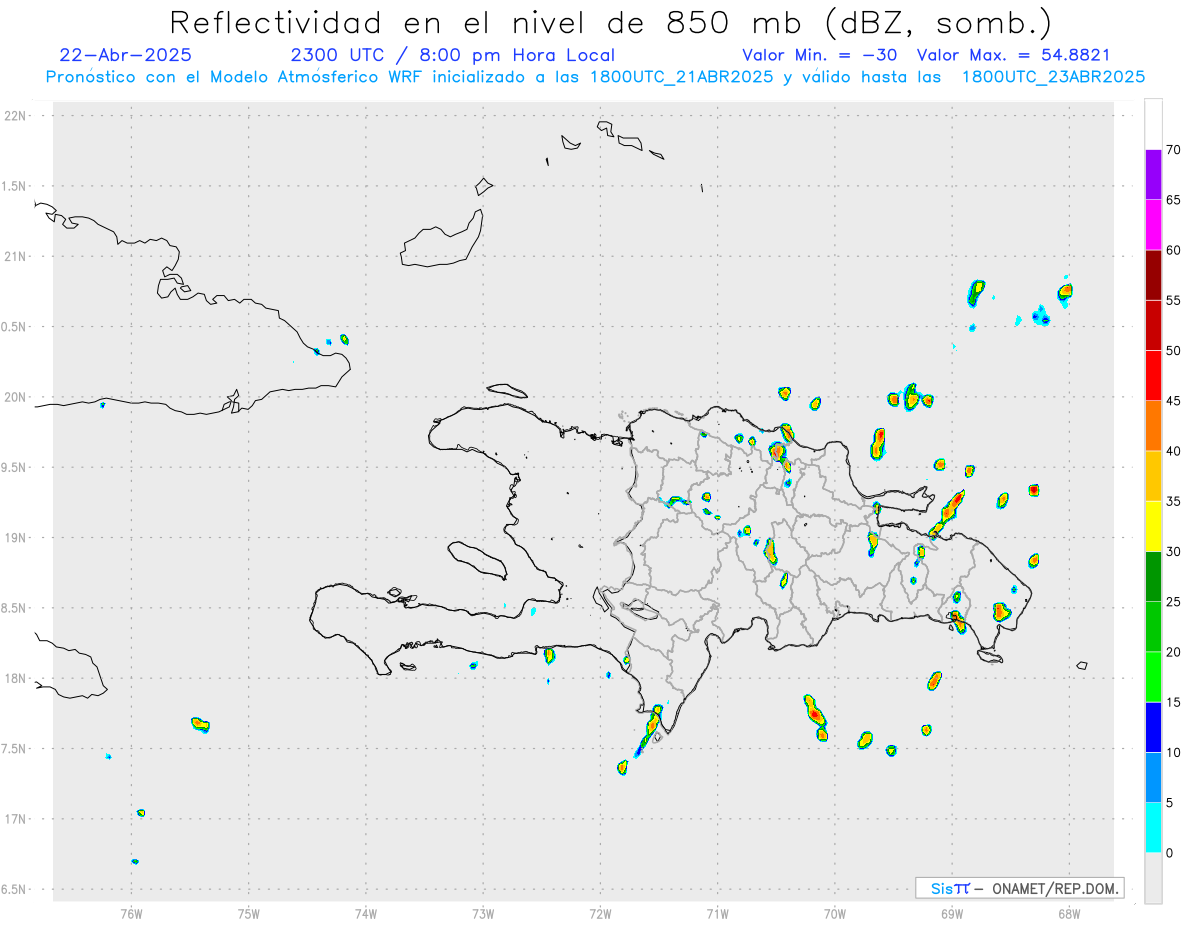Screen dimensions: 1200x927
Task: Click the 'SisTT - ONAMET/REP.DOM.' credit box
Action: 1020,888
